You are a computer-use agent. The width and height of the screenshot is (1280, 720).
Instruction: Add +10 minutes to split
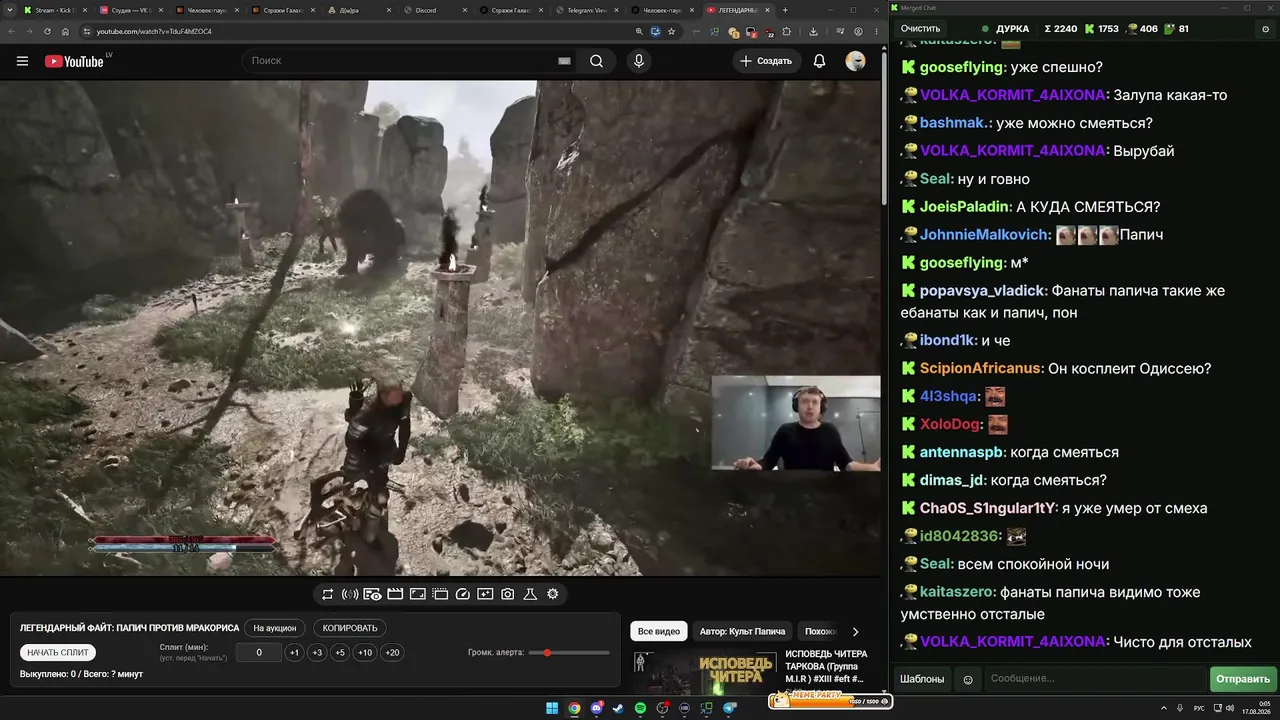click(x=365, y=653)
